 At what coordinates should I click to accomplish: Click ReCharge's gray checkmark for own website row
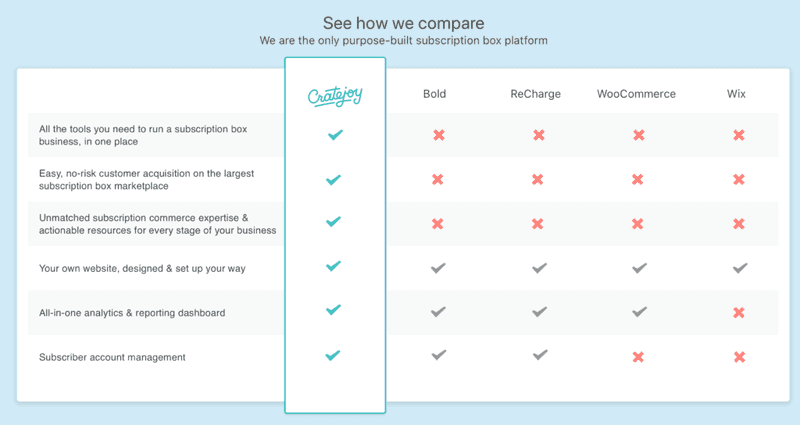(539, 268)
